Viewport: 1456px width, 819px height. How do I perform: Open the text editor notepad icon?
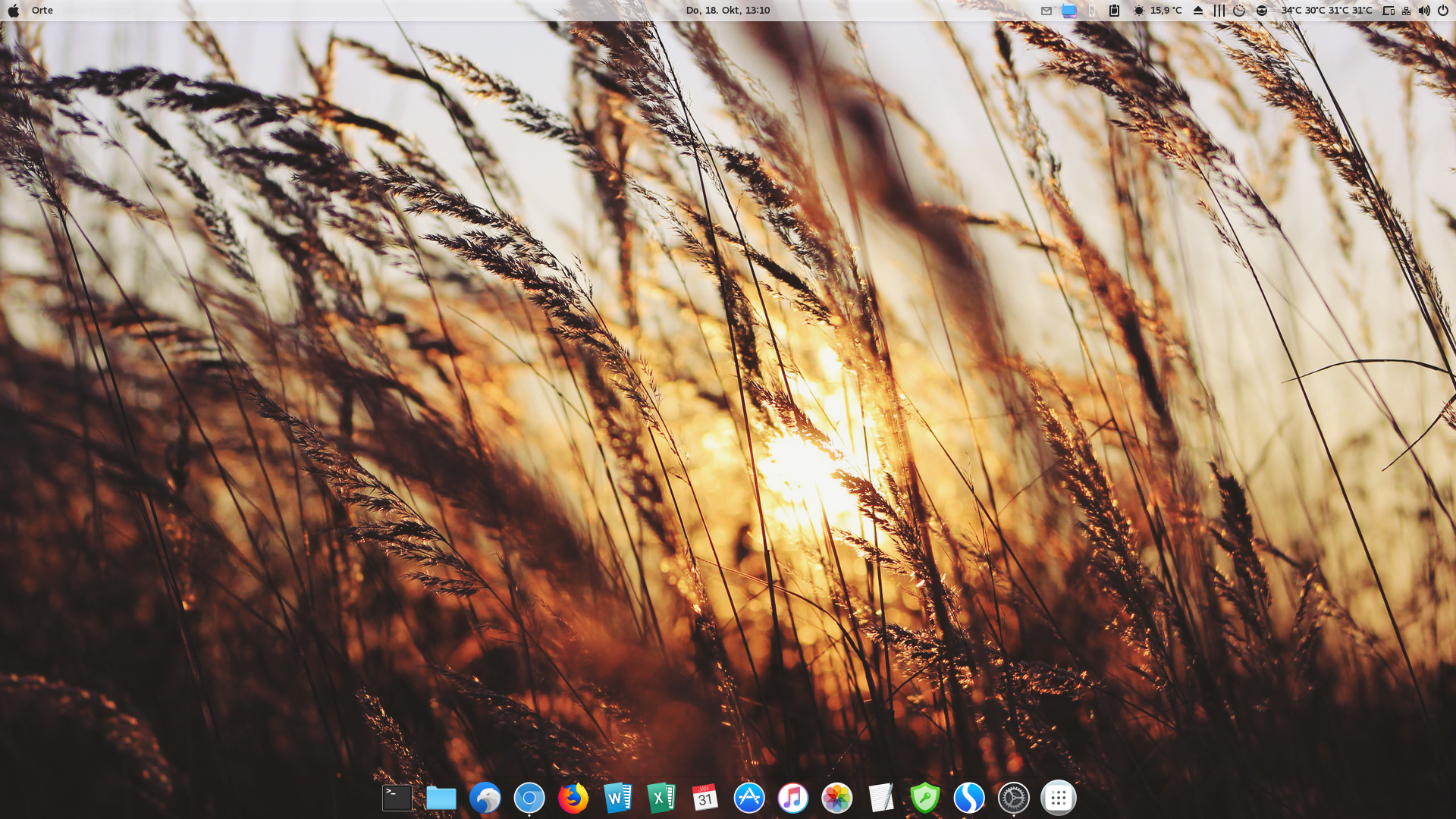click(x=881, y=798)
